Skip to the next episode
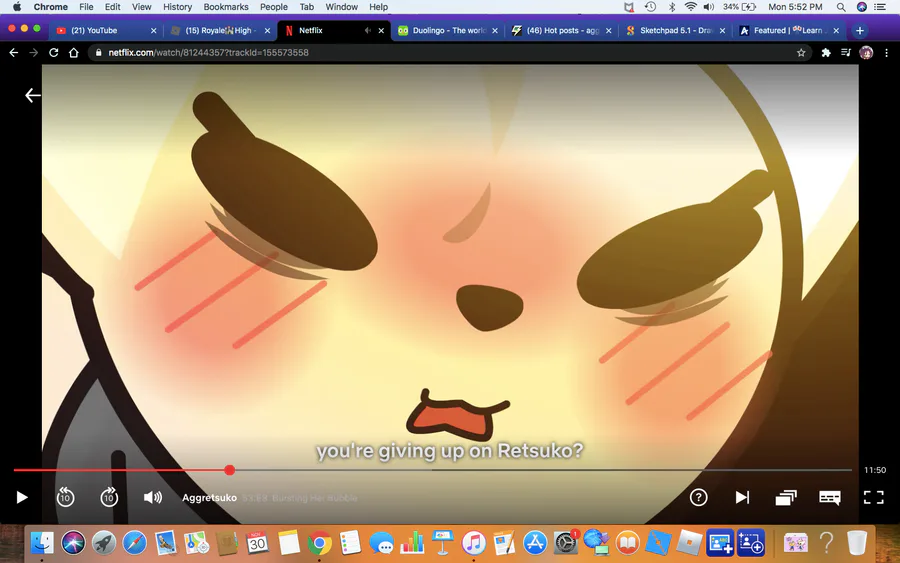This screenshot has width=900, height=563. pyautogui.click(x=742, y=497)
